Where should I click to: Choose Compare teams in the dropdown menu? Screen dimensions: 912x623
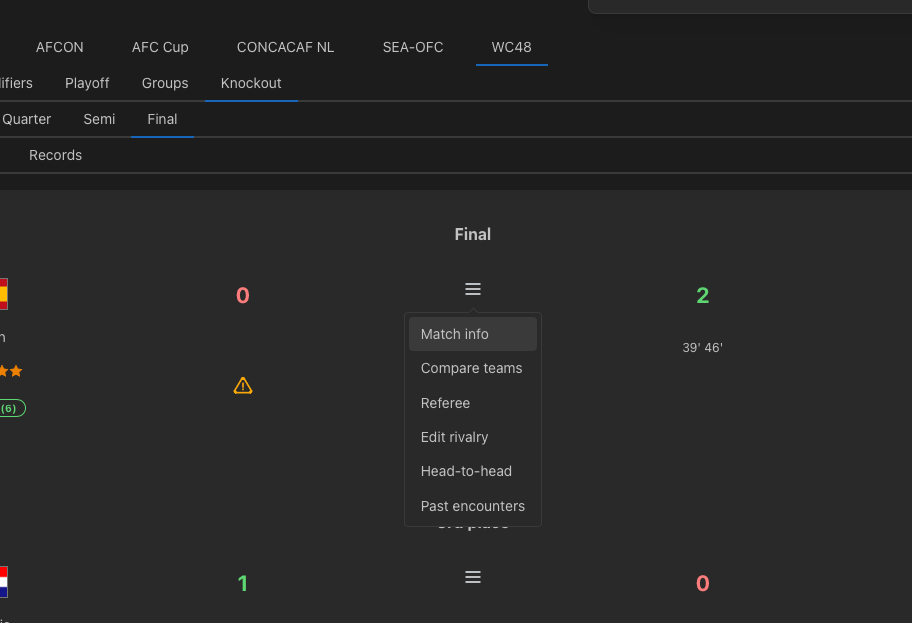472,368
